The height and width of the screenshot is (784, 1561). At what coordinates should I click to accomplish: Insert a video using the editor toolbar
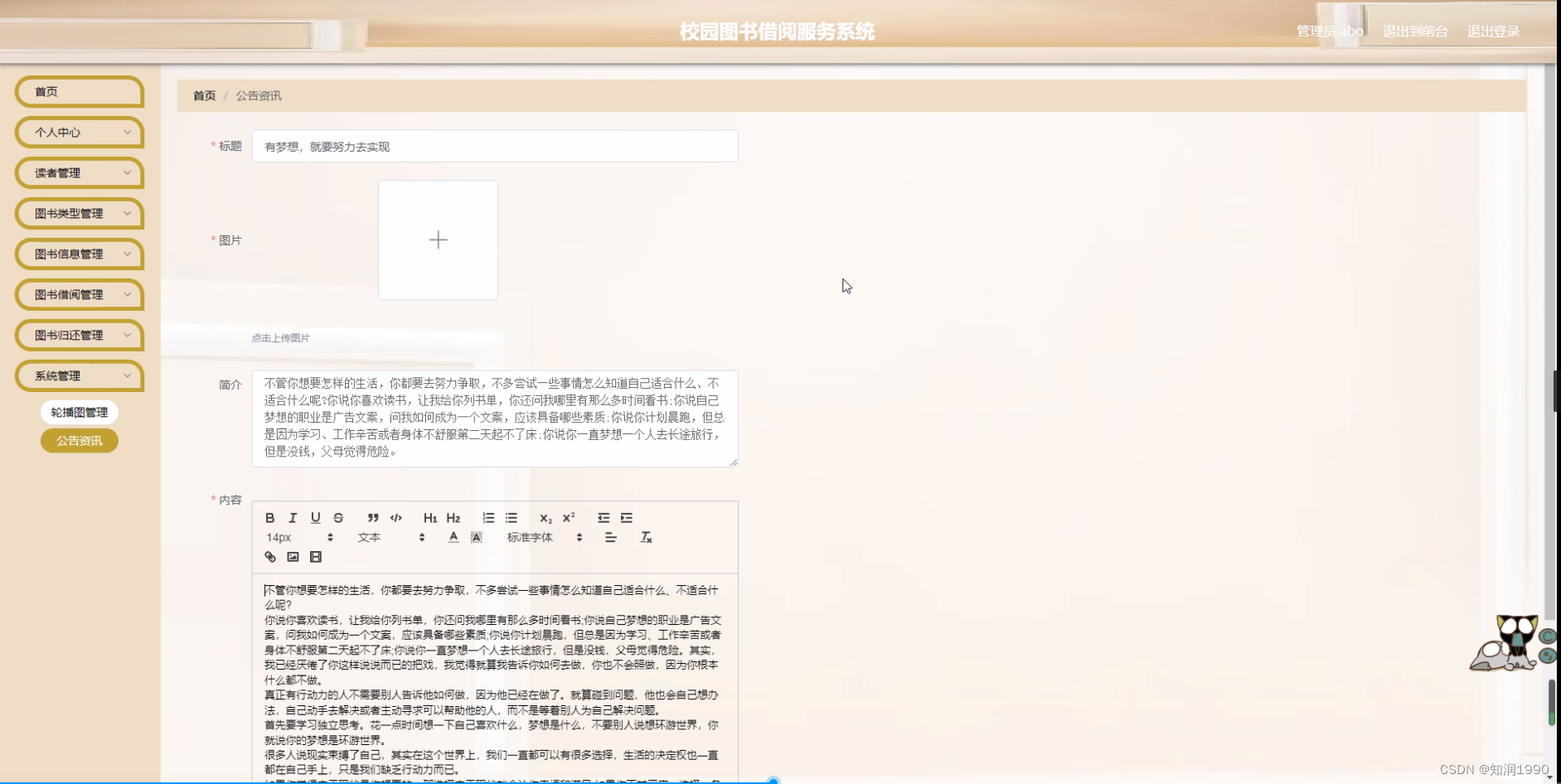[315, 556]
